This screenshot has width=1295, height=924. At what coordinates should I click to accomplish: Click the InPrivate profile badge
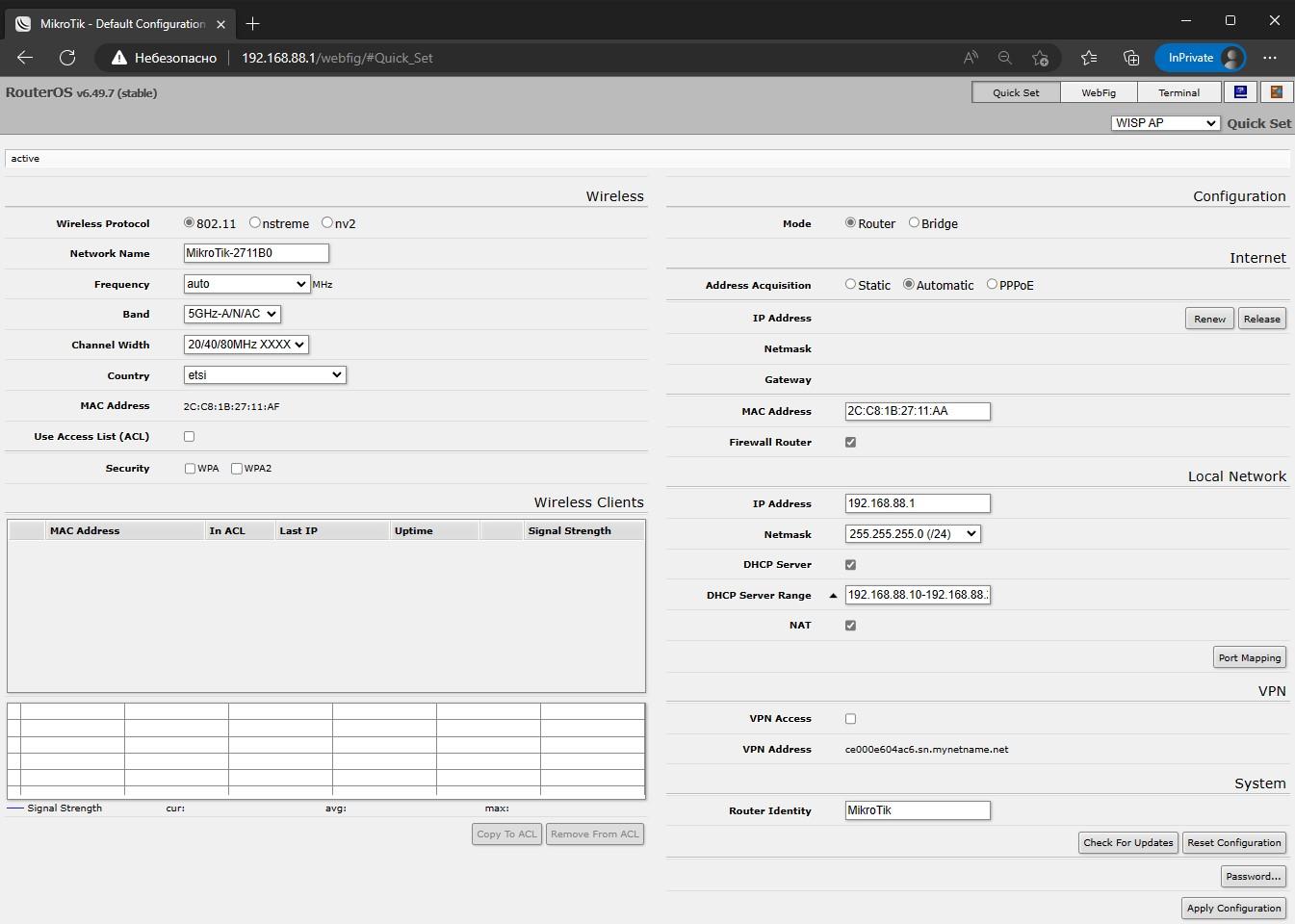pos(1201,58)
